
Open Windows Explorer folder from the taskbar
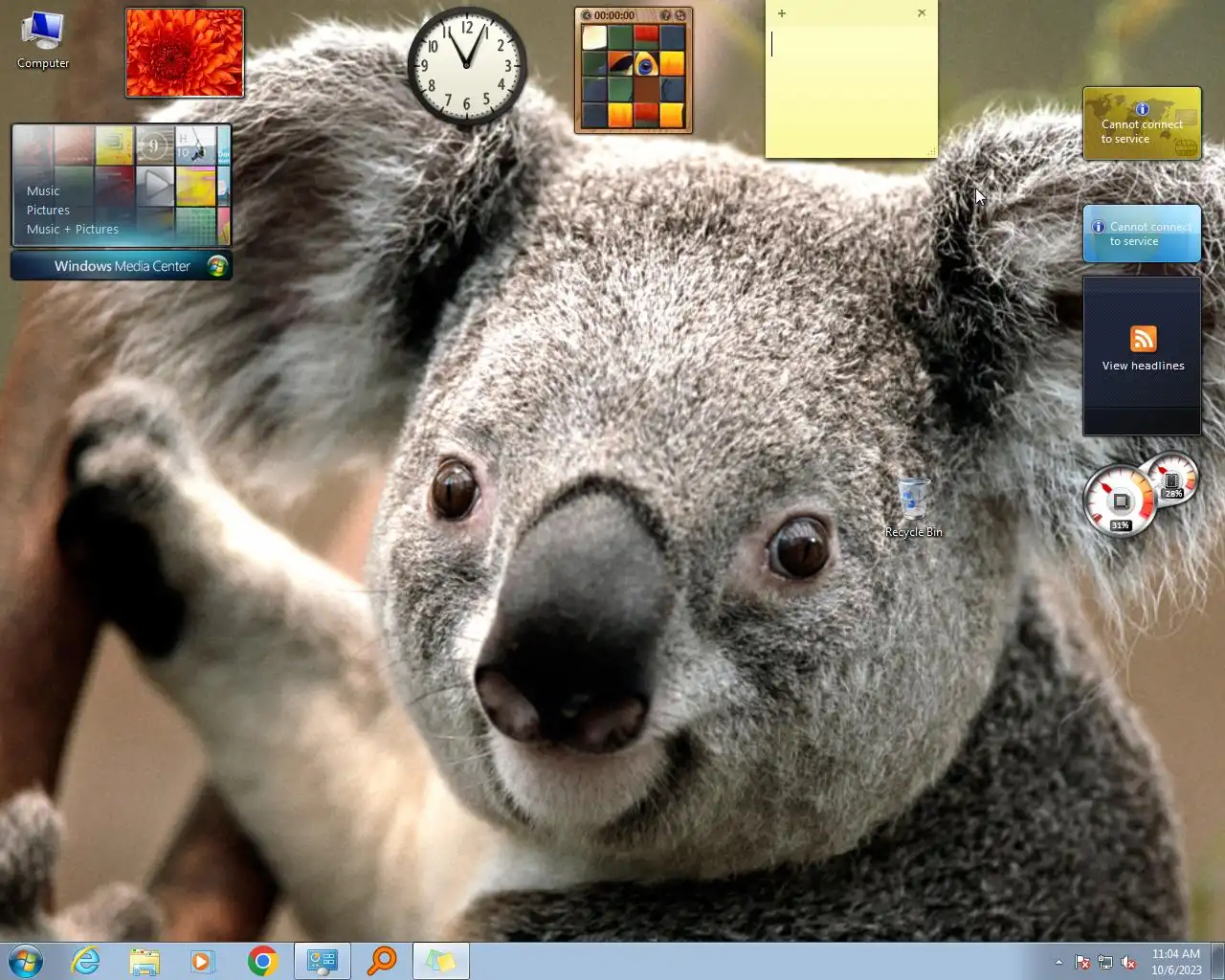click(x=145, y=961)
